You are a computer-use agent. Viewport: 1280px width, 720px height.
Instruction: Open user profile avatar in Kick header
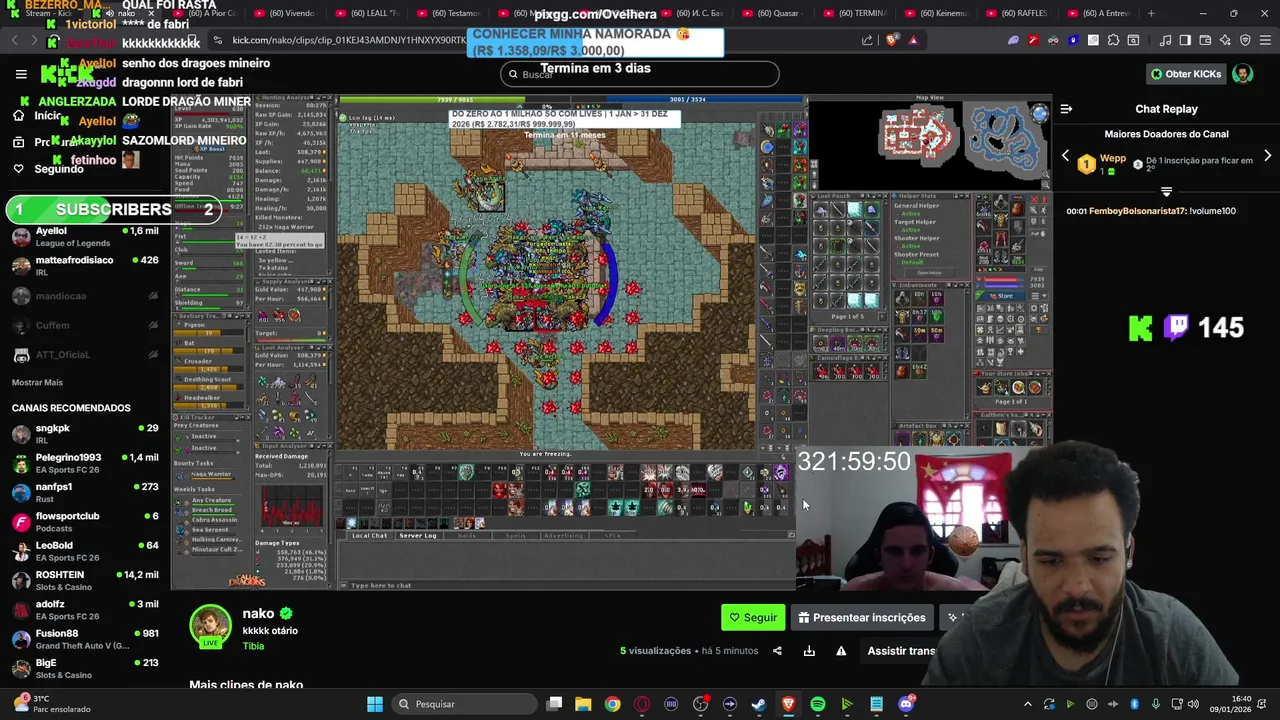pos(1242,74)
